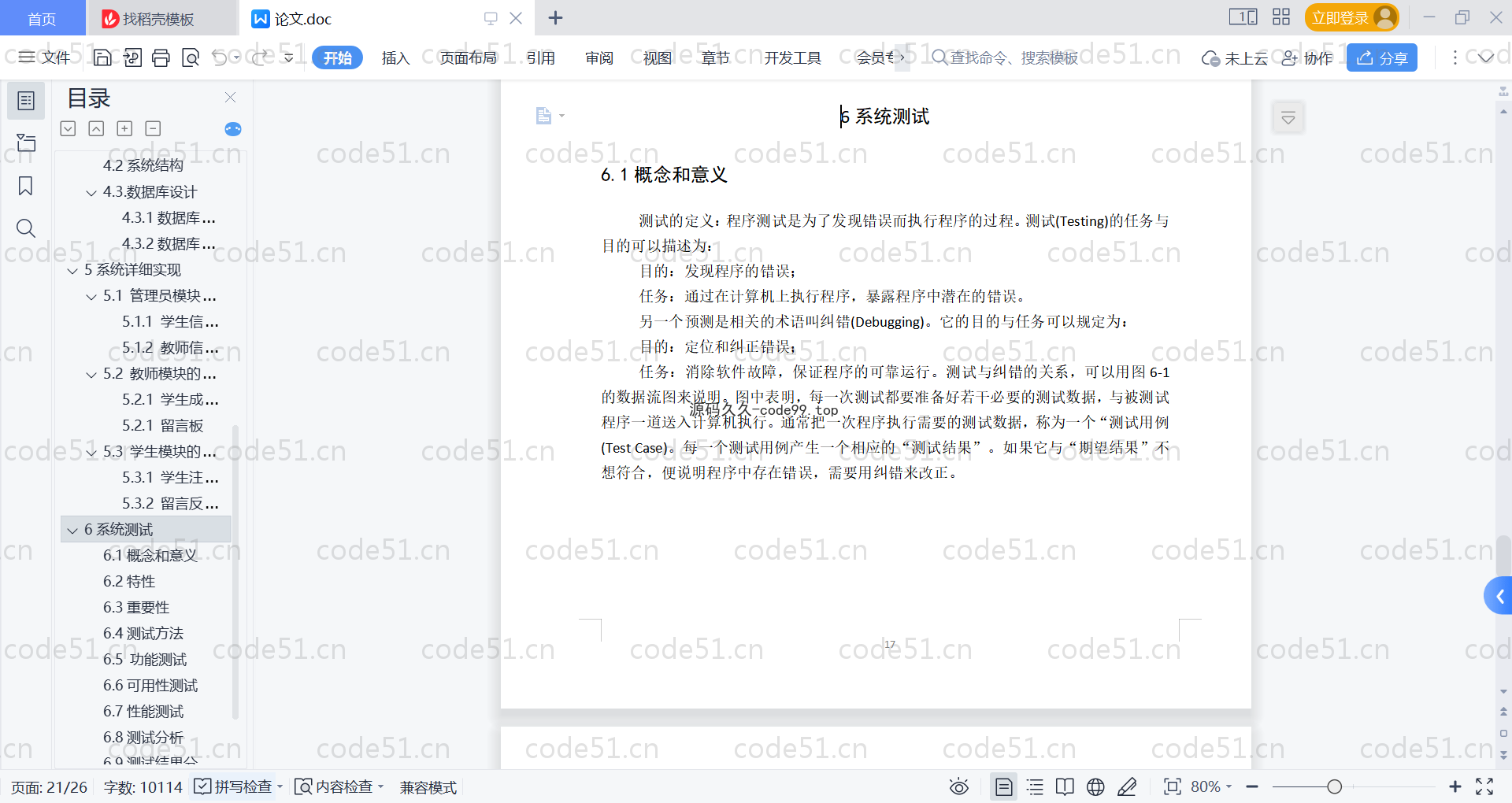Click the Undo arrow icon
1512x803 pixels.
(220, 57)
